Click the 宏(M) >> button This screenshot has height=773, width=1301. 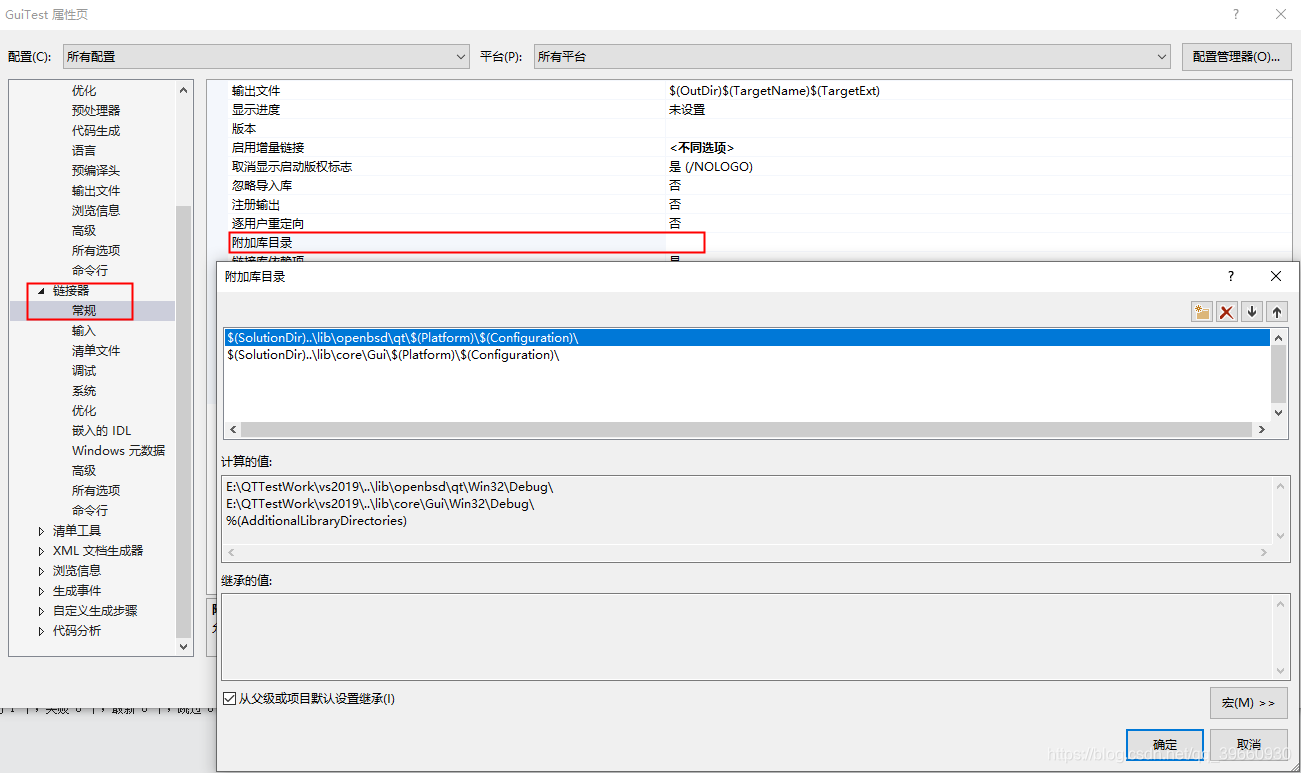coord(1249,703)
